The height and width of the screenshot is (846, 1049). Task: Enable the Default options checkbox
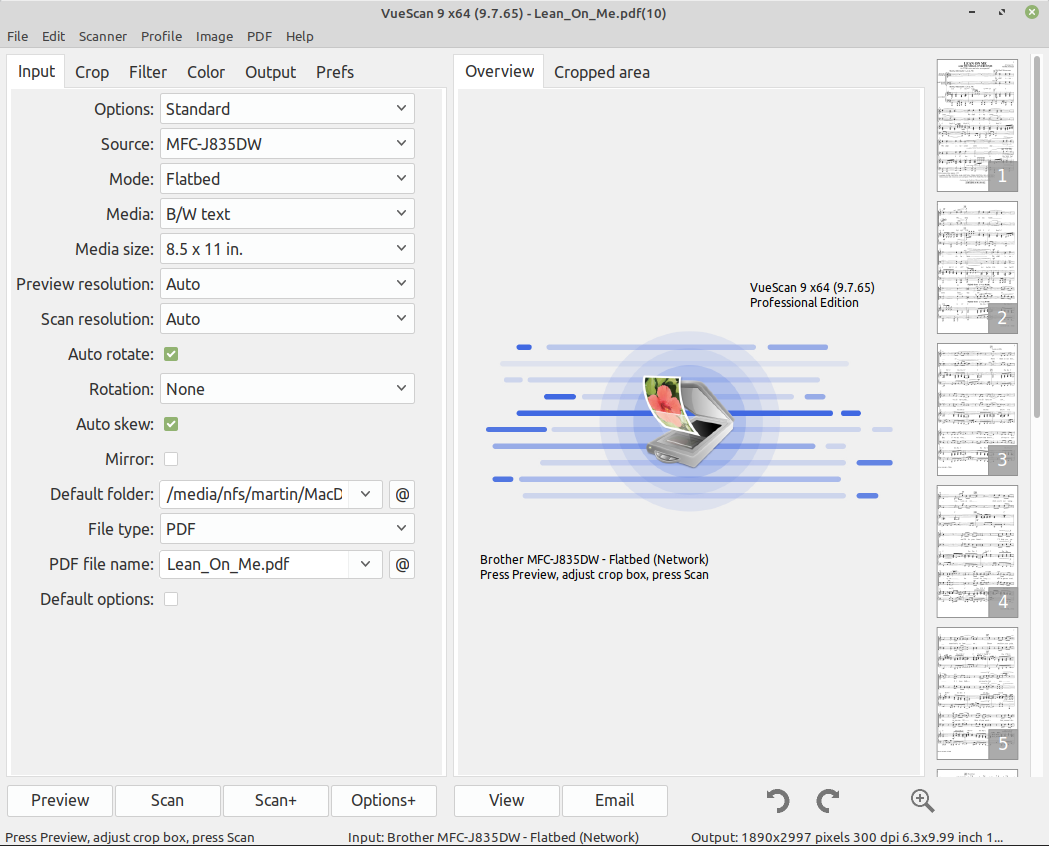[x=171, y=599]
